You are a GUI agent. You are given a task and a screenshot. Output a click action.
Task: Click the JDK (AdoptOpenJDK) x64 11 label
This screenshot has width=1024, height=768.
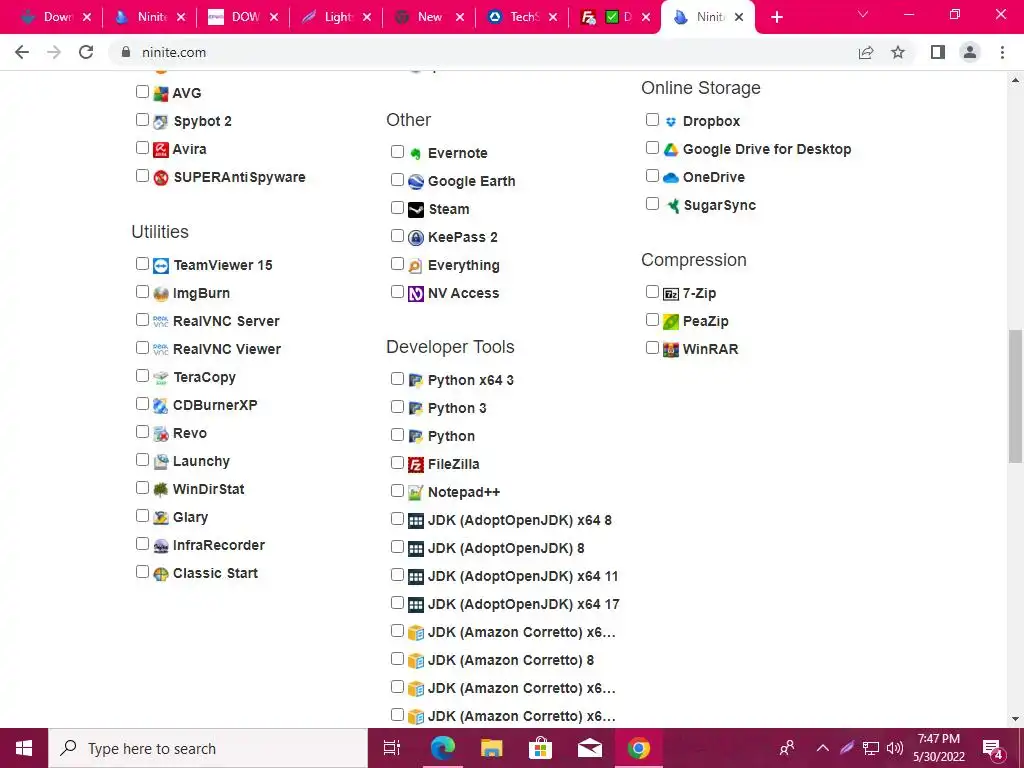click(x=523, y=577)
